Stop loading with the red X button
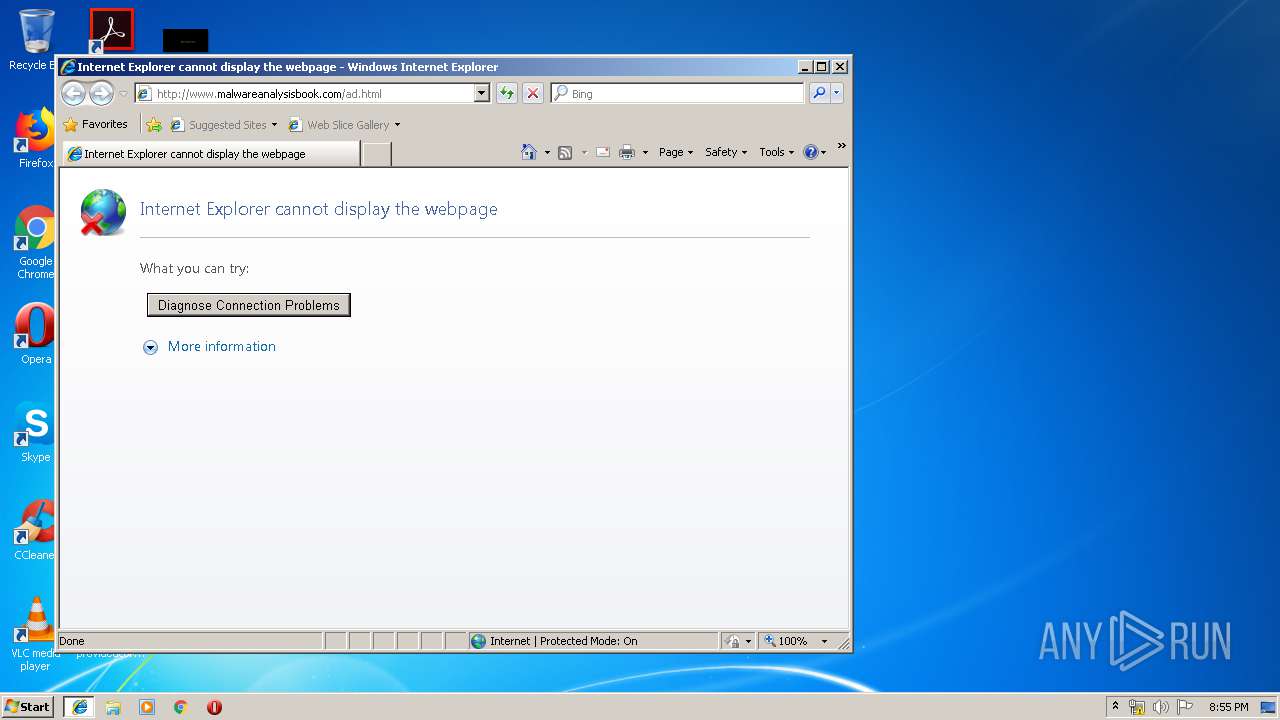This screenshot has width=1280, height=720. (533, 93)
